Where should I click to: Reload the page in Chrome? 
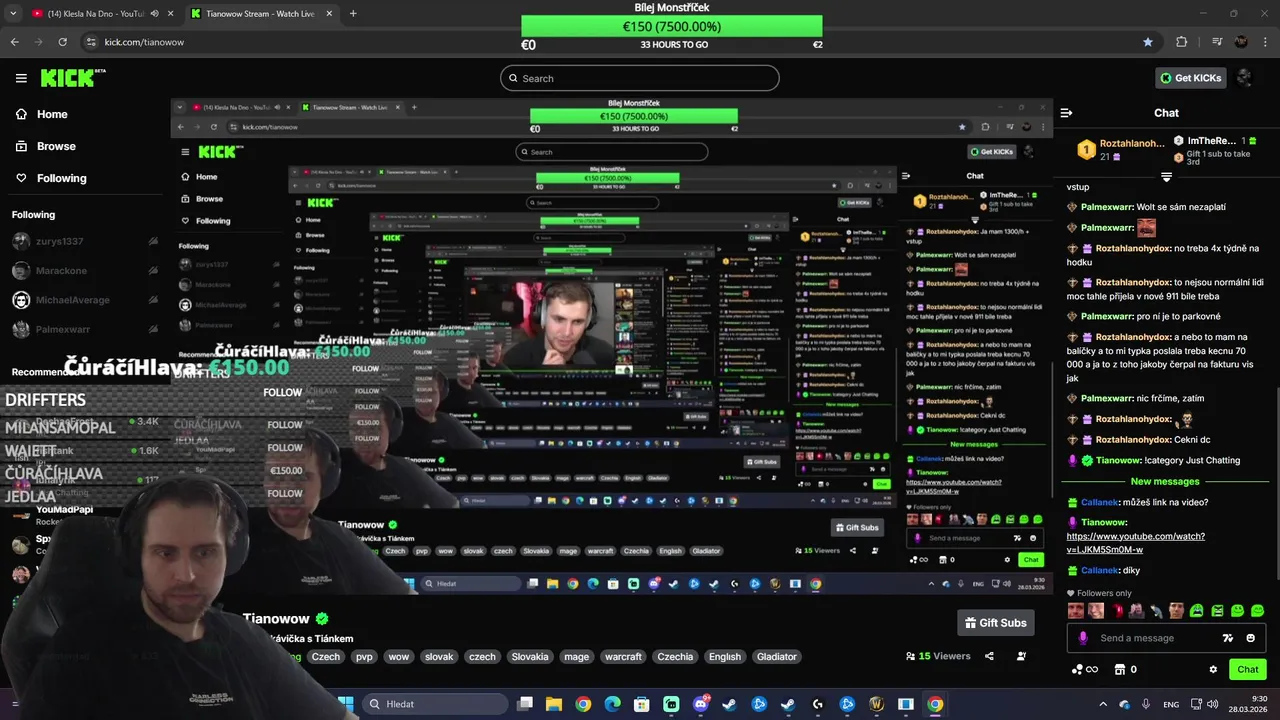coord(63,42)
